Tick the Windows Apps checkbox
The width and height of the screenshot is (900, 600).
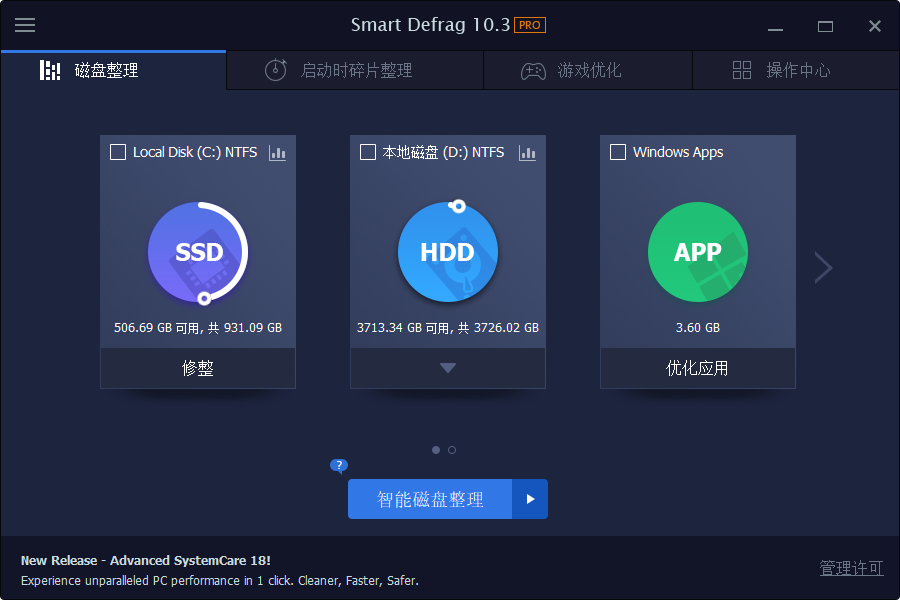point(618,152)
